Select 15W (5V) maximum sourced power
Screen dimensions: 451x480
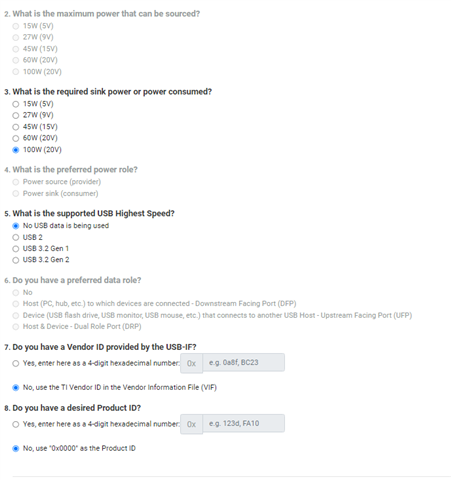coord(16,26)
